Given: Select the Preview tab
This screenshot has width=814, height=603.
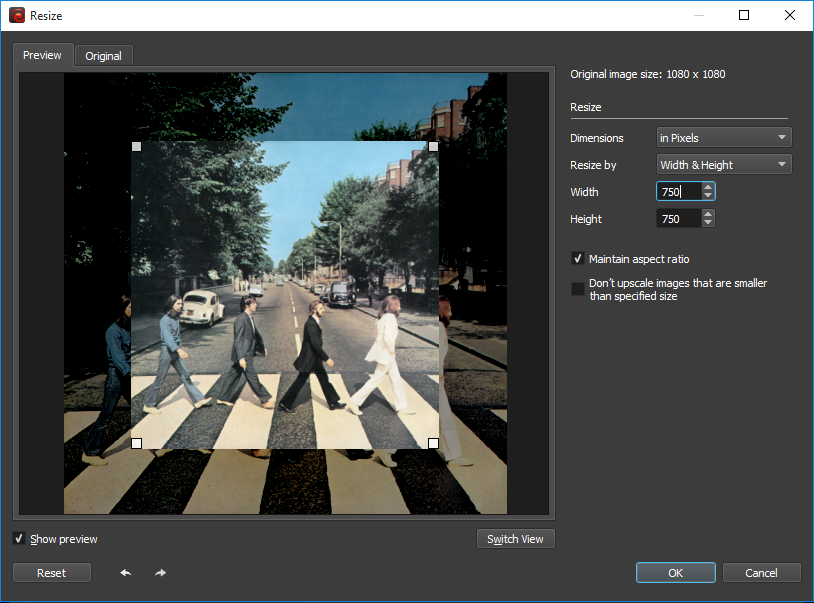Looking at the screenshot, I should pos(43,55).
